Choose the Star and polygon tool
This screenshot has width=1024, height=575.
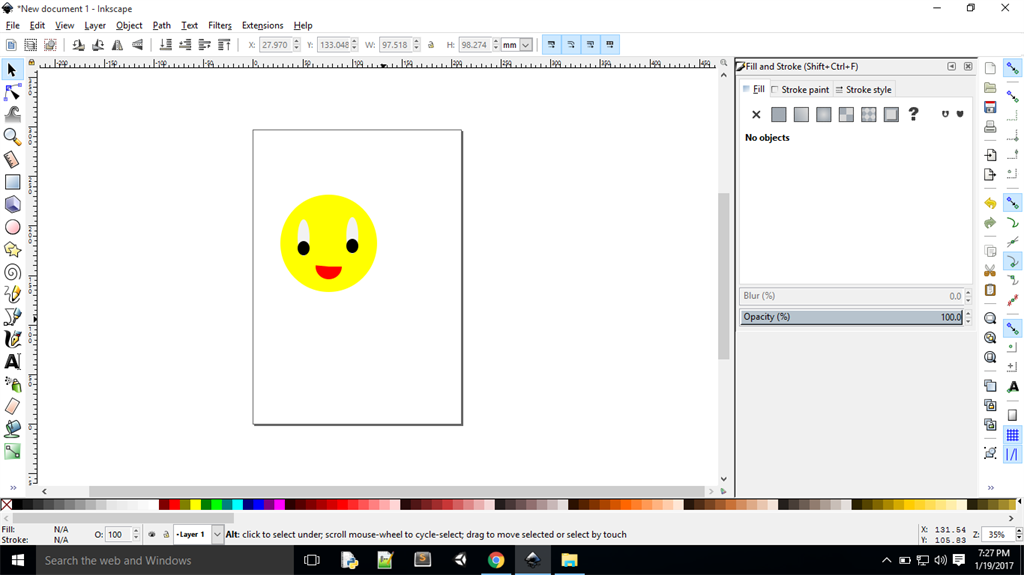click(x=12, y=249)
